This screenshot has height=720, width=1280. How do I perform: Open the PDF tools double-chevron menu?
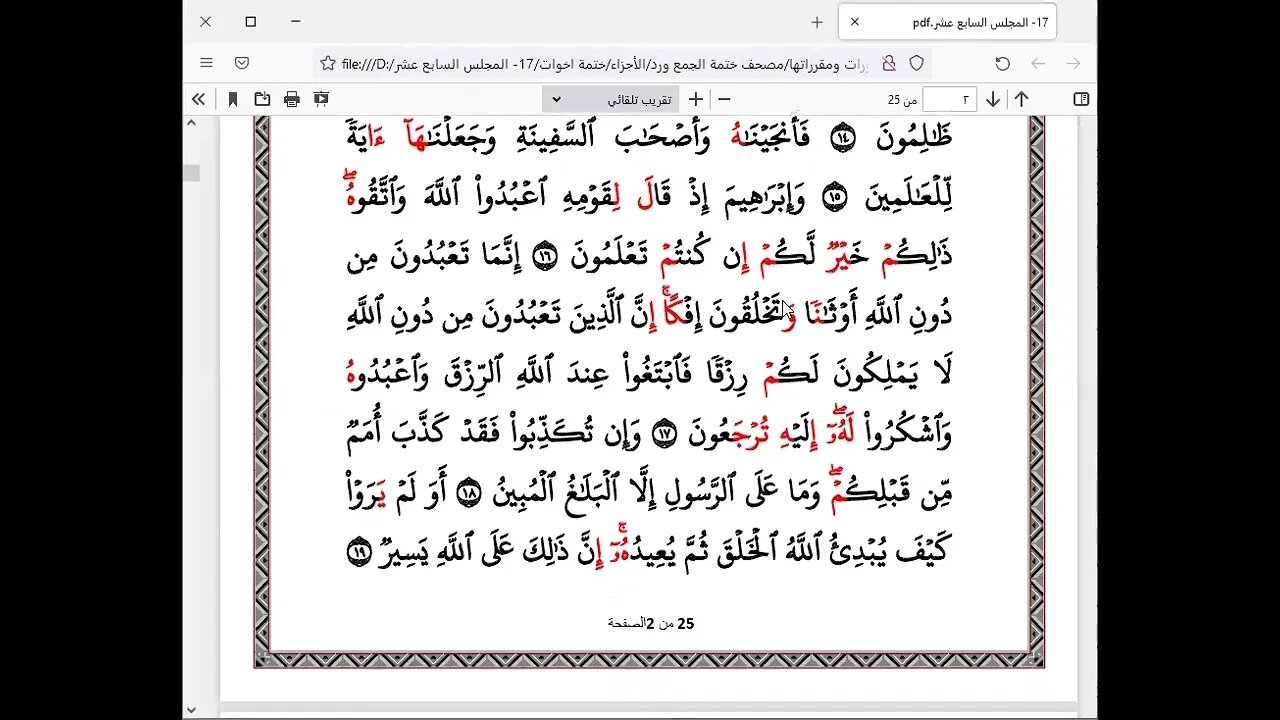click(x=199, y=99)
